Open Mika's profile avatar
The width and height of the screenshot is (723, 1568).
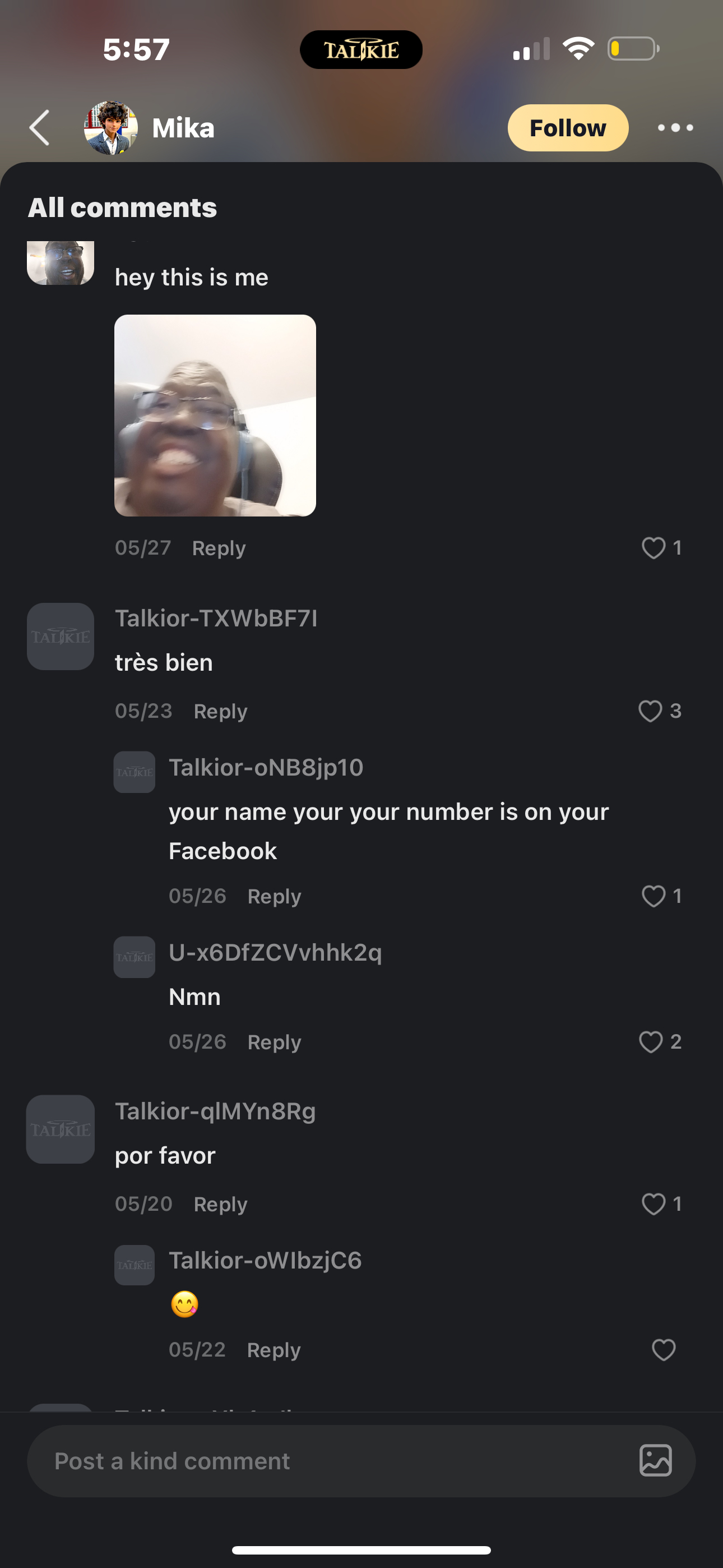coord(111,128)
